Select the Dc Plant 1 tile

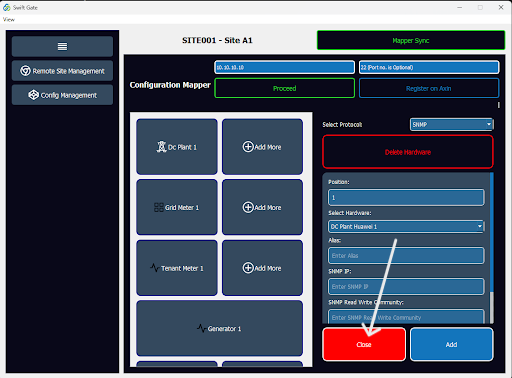[177, 147]
